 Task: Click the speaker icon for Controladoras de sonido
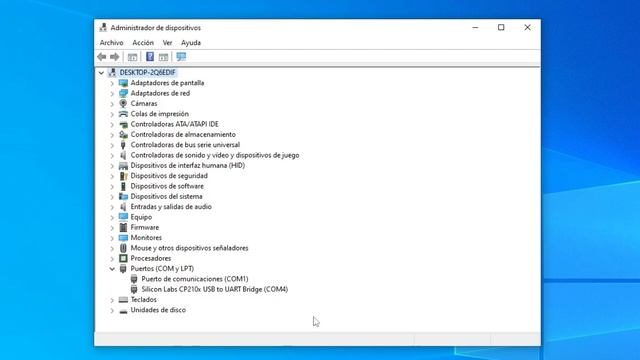click(x=123, y=155)
